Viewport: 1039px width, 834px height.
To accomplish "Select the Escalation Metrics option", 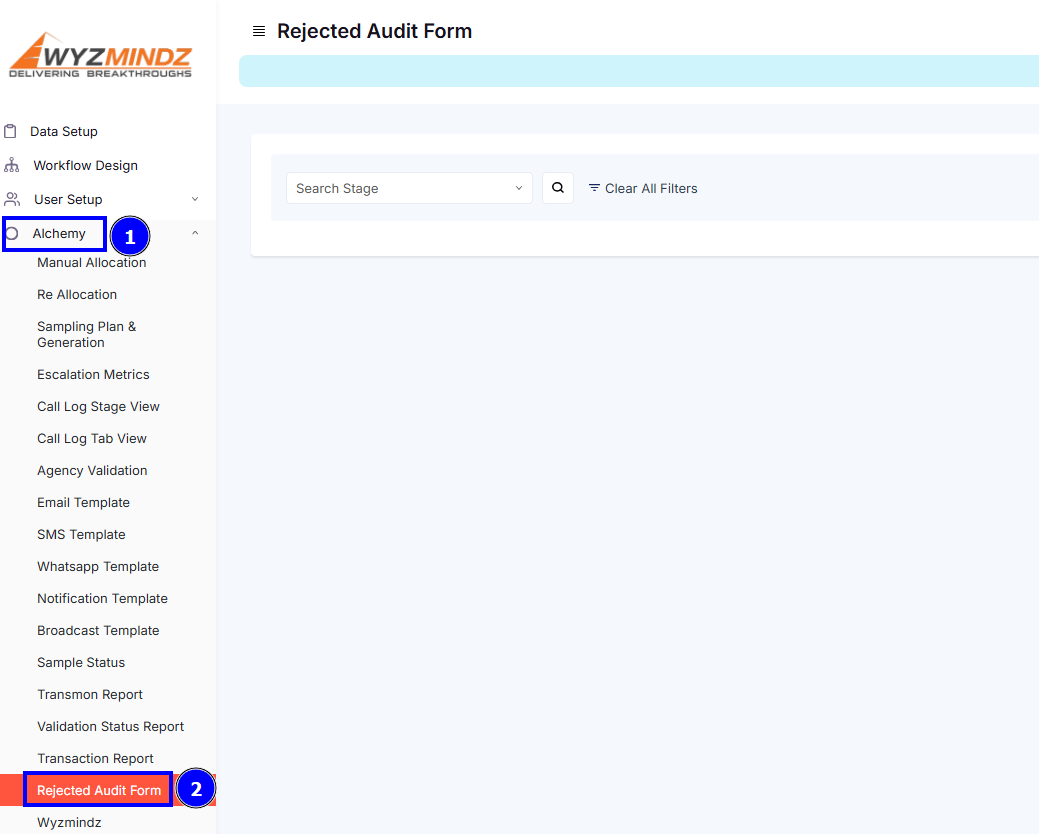I will pos(92,374).
